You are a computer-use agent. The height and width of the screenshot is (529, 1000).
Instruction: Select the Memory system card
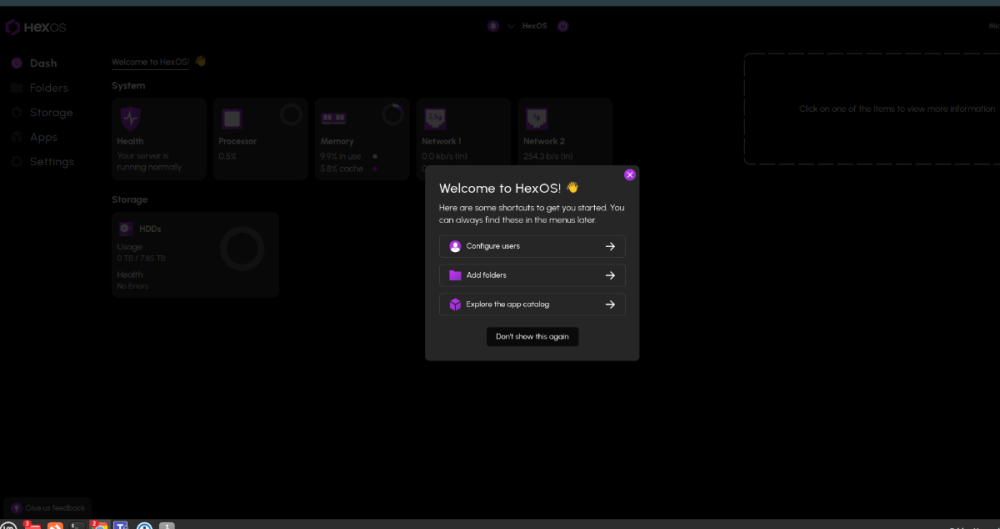(x=362, y=139)
